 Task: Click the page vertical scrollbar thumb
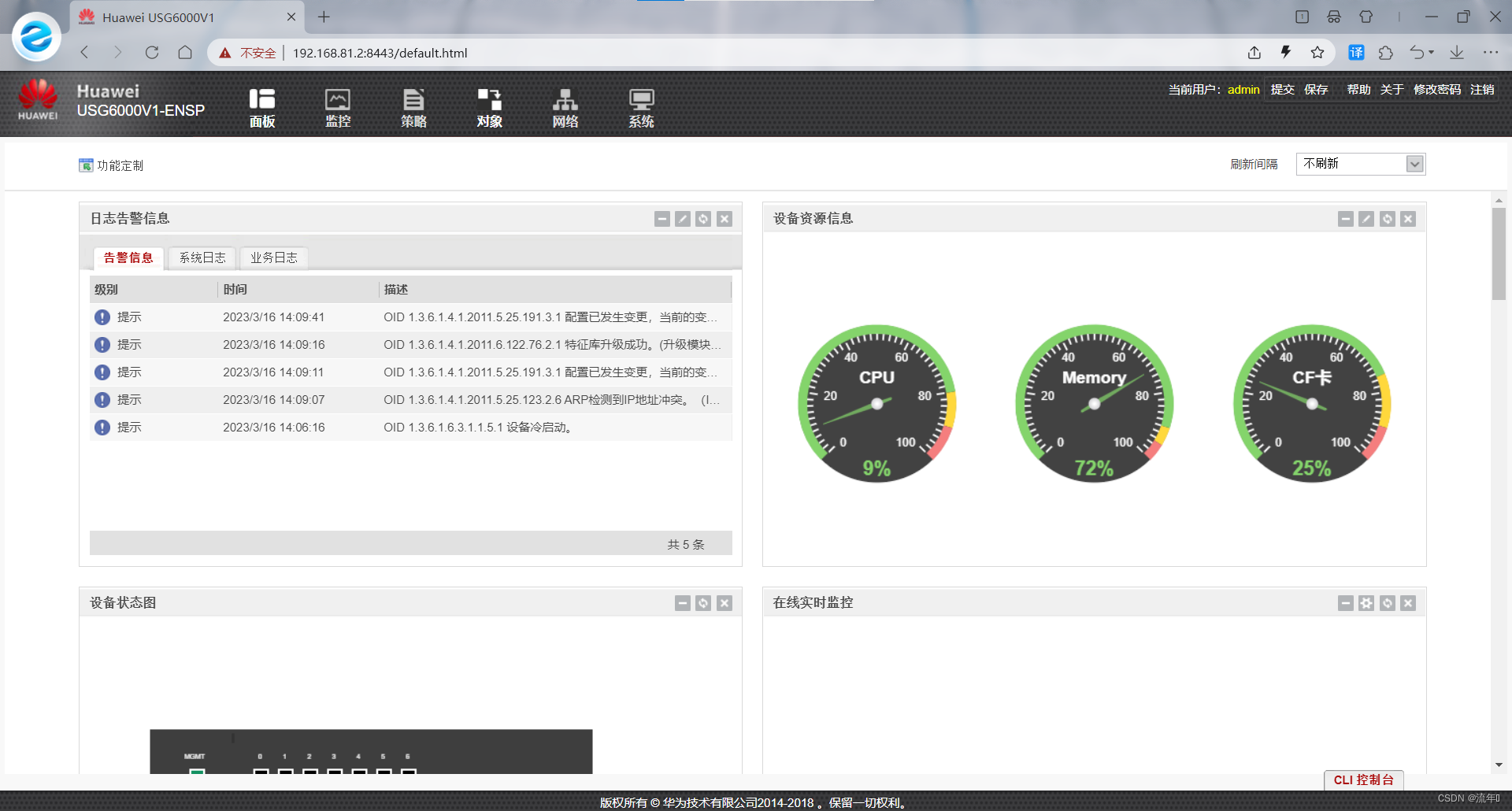(1499, 254)
